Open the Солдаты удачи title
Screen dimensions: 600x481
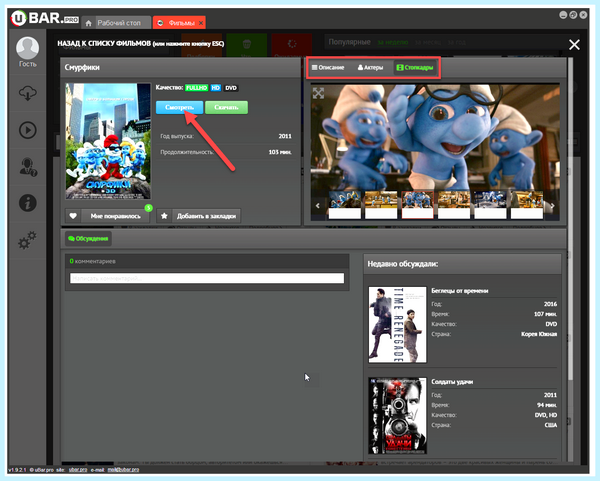[452, 382]
